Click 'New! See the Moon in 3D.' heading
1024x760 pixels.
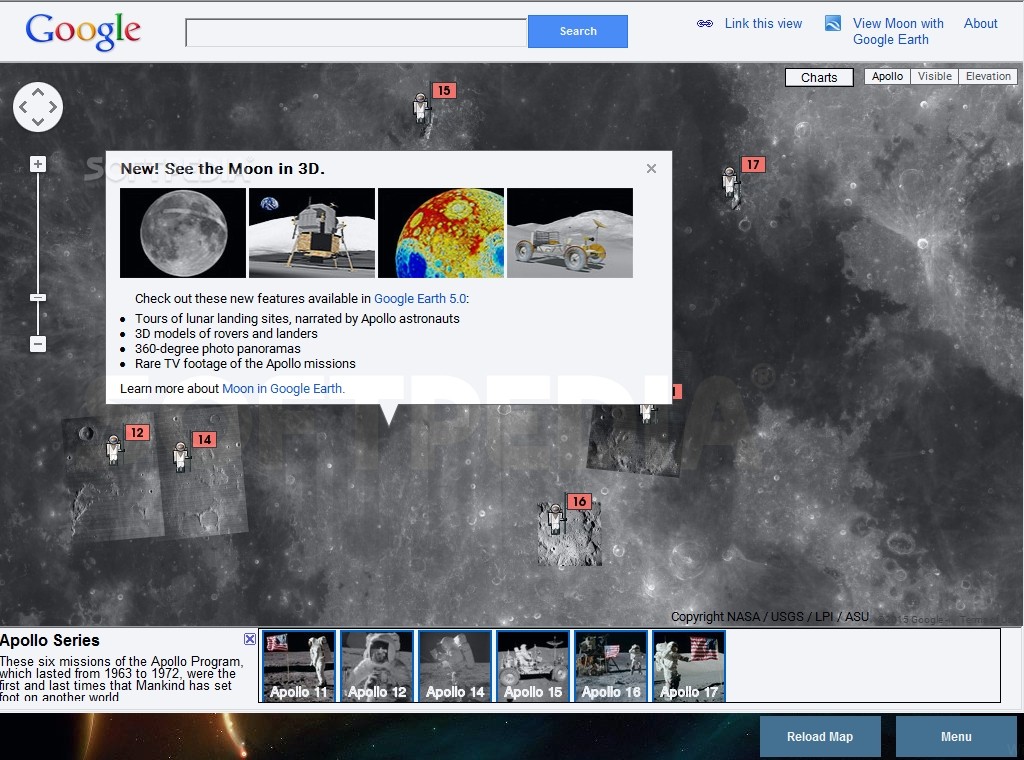coord(222,168)
